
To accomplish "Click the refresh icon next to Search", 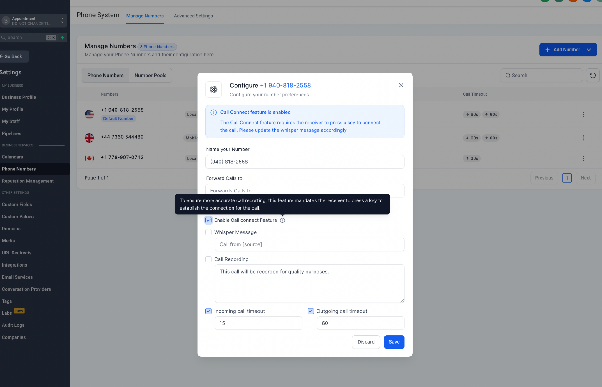I will [x=593, y=75].
